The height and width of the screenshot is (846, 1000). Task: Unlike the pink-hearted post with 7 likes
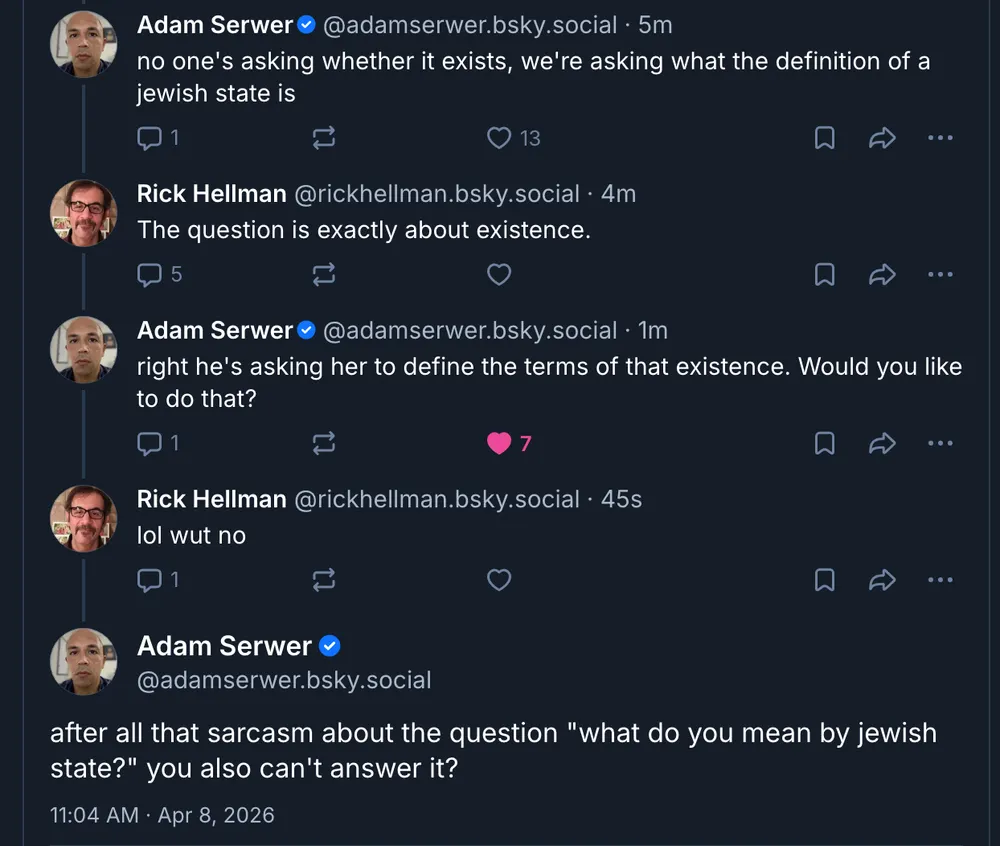coord(499,442)
